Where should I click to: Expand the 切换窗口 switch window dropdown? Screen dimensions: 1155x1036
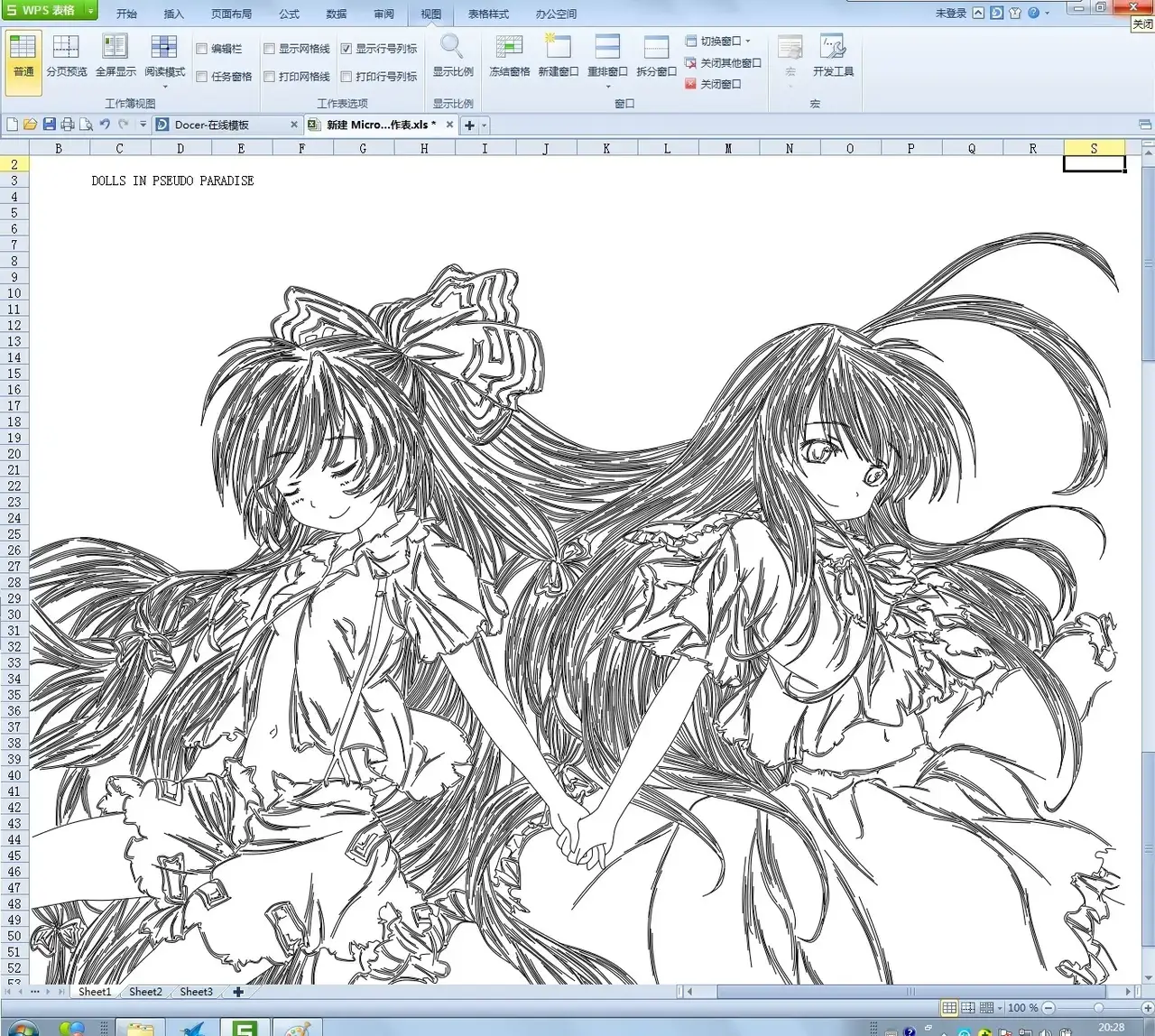click(747, 41)
